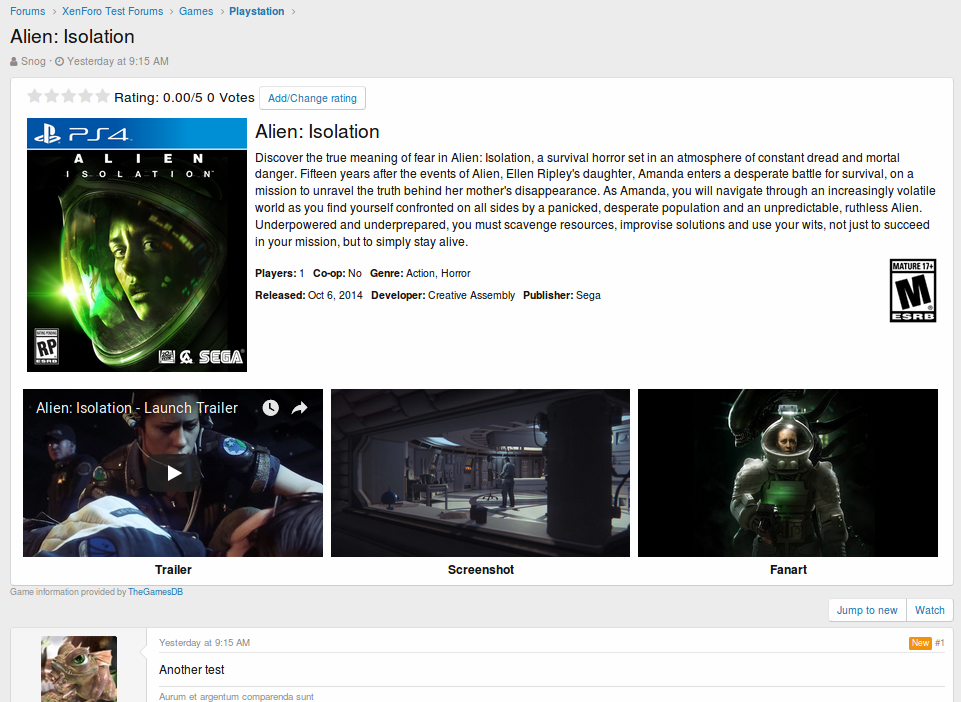
Task: Click the "Alien: Isolation" thread title
Action: 72,37
